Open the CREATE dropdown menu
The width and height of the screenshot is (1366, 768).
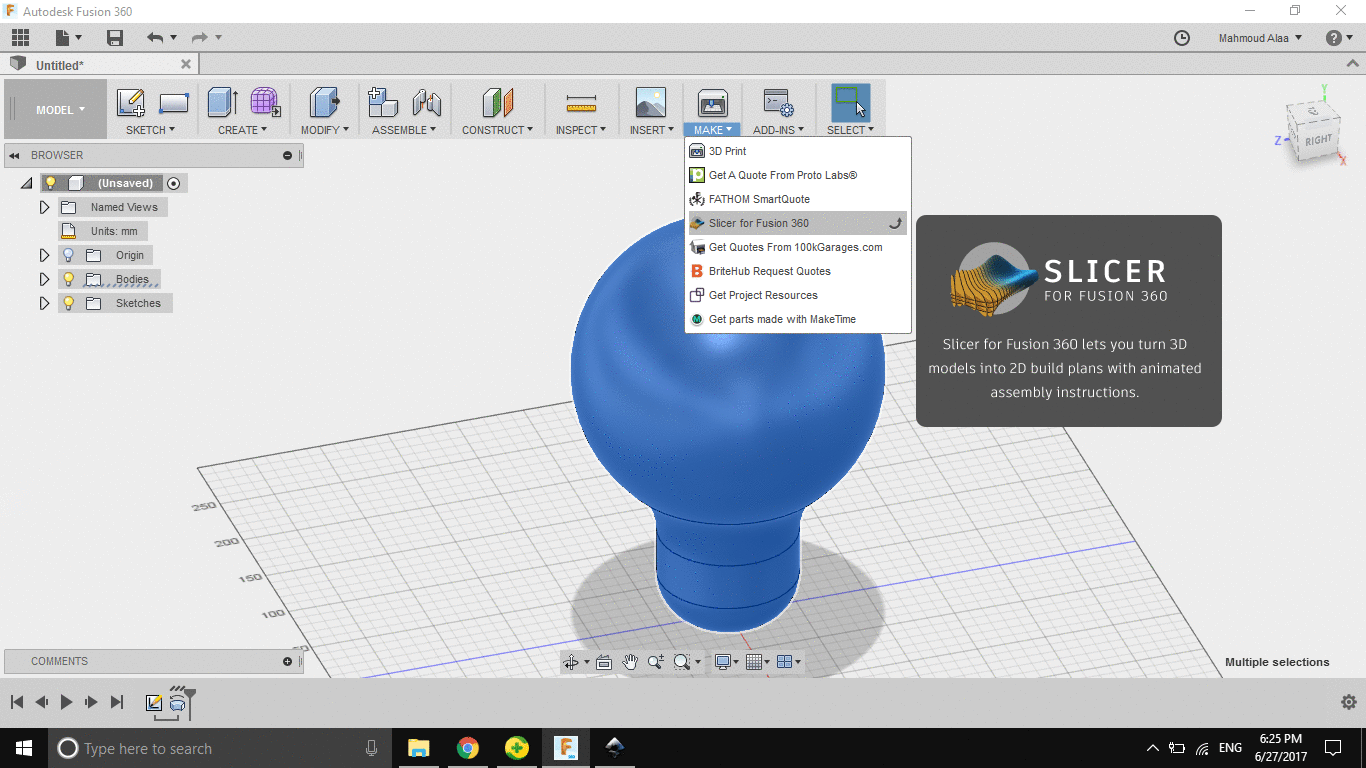(243, 130)
